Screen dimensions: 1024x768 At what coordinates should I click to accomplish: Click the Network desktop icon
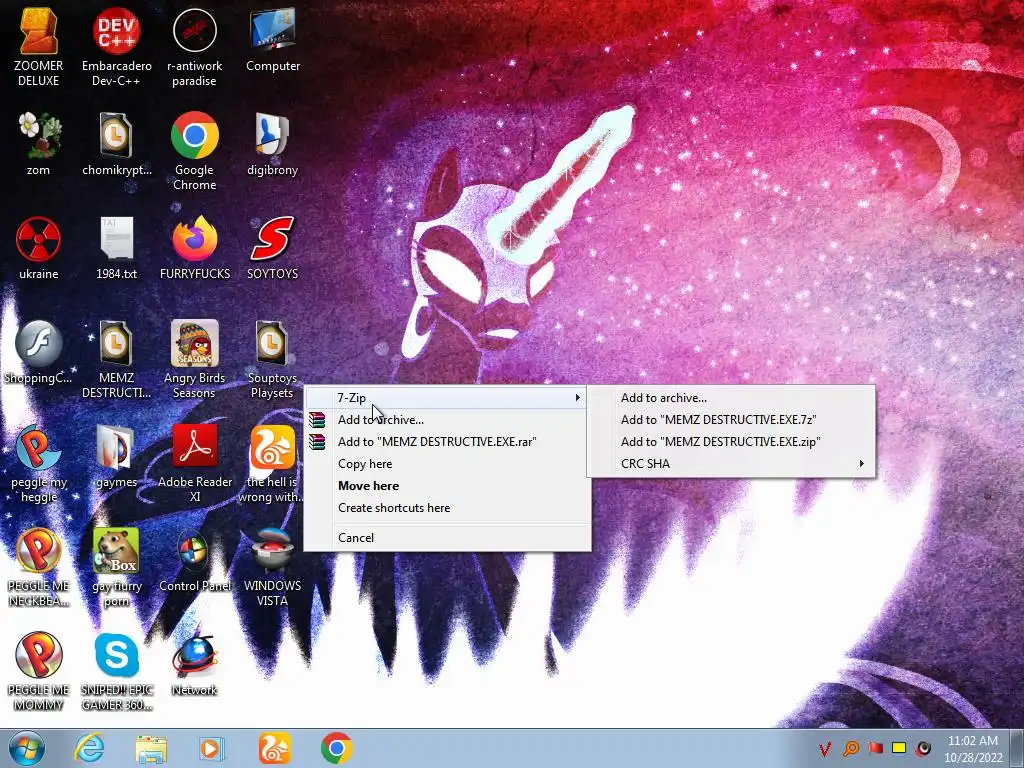click(x=195, y=664)
